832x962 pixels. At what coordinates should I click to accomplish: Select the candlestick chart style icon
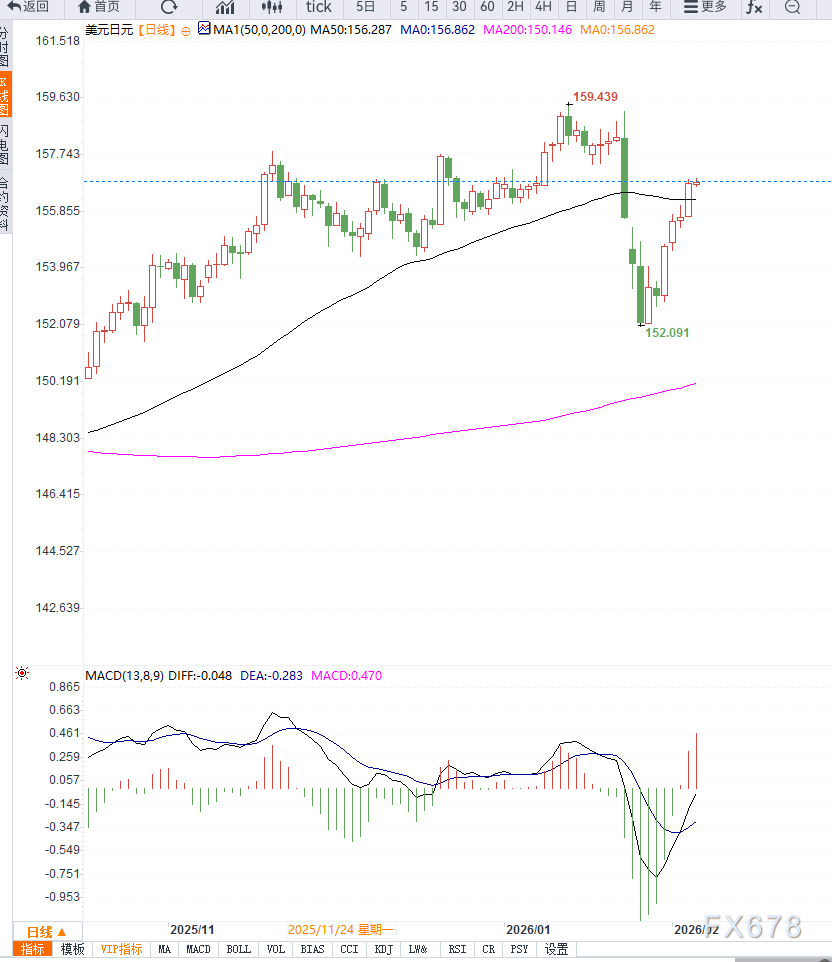coord(271,7)
